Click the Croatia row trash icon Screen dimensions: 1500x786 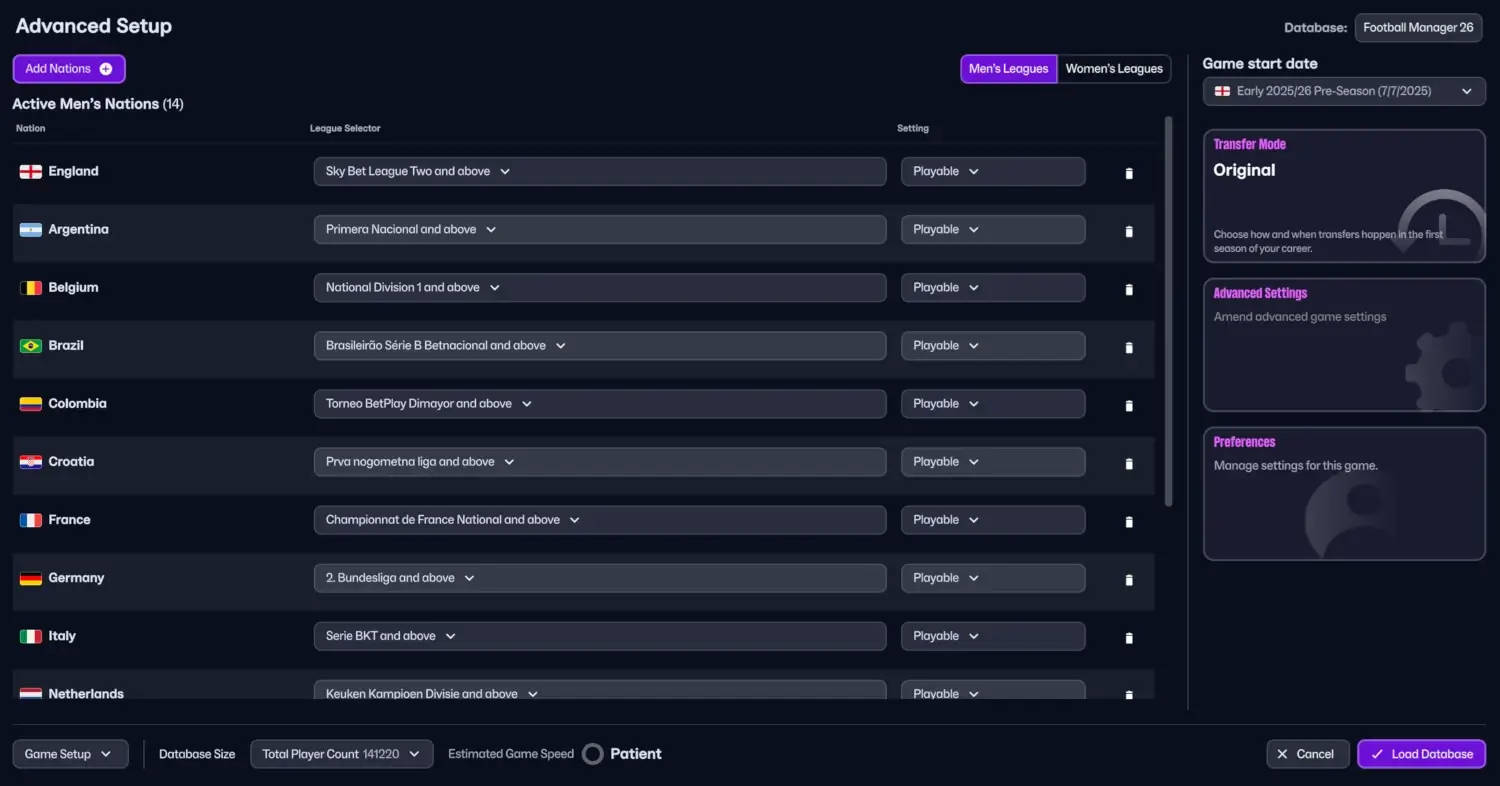[1129, 463]
